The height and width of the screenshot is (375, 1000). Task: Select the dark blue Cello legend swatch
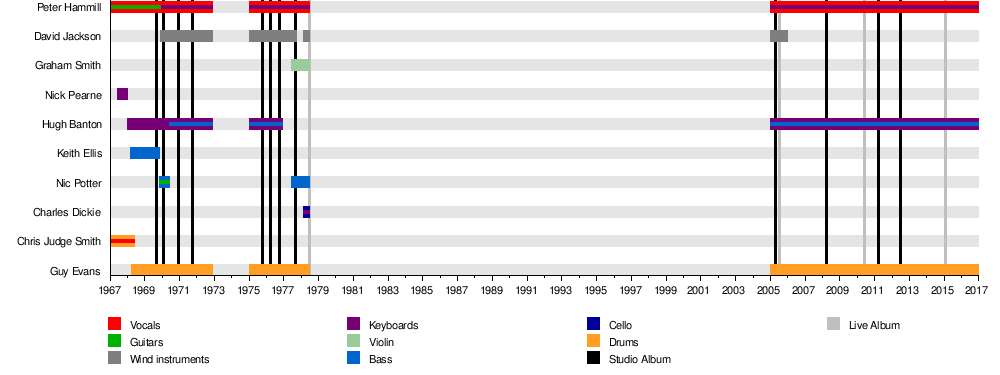click(594, 324)
